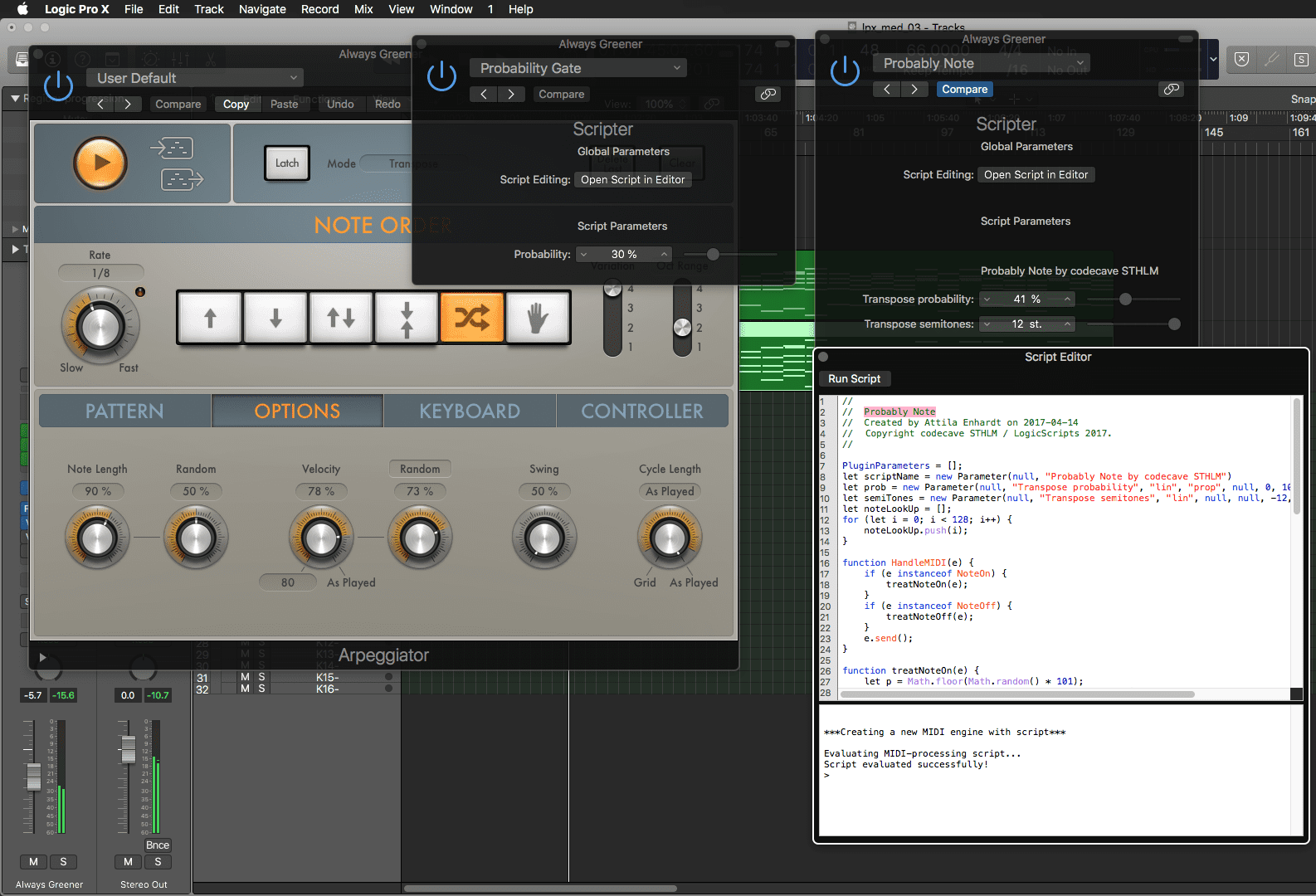1316x896 pixels.
Task: Select the Up/Down note order button
Action: click(x=341, y=317)
